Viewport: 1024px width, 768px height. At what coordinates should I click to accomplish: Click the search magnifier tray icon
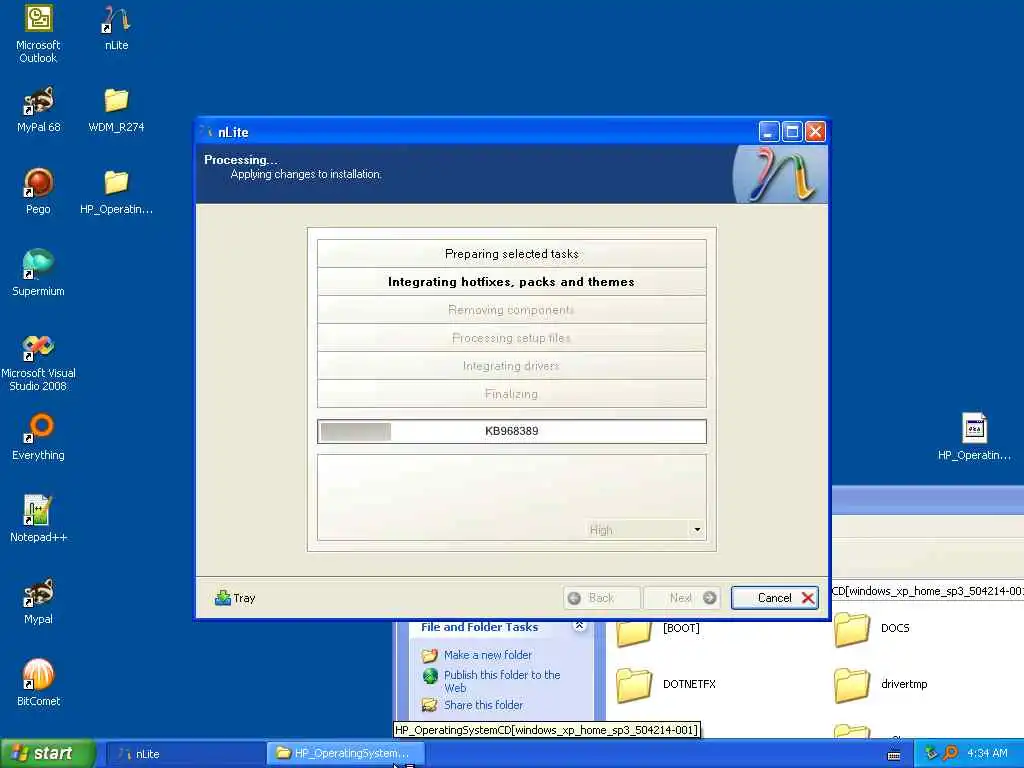pos(950,753)
